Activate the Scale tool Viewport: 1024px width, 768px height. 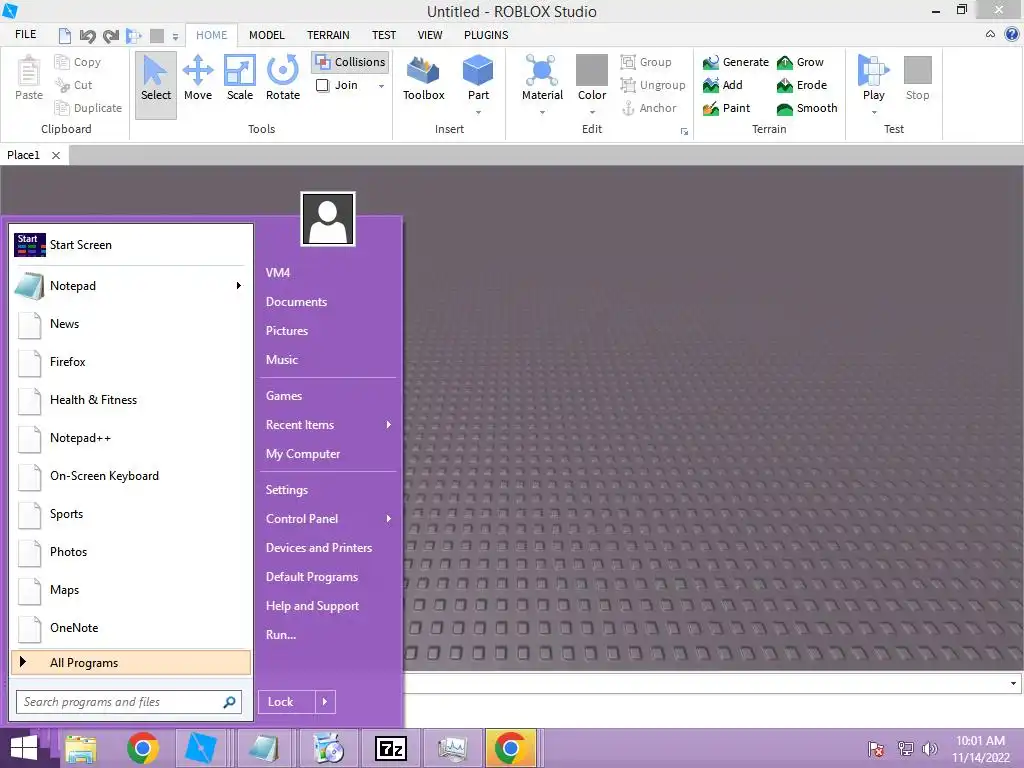[240, 78]
